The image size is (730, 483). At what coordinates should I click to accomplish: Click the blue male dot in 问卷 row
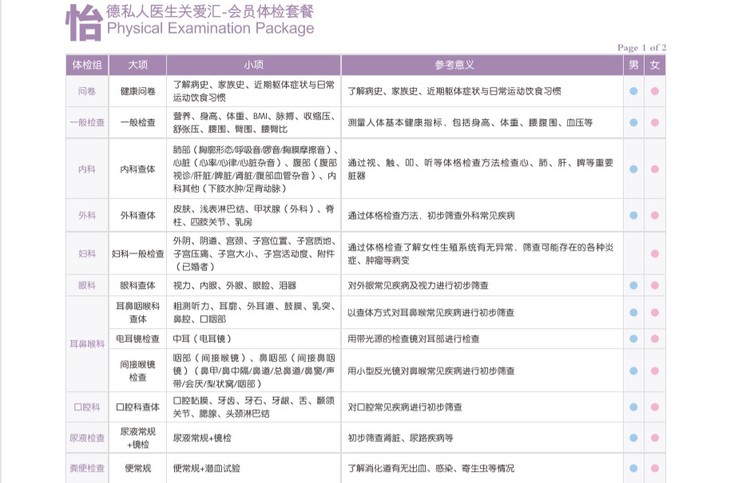[633, 91]
